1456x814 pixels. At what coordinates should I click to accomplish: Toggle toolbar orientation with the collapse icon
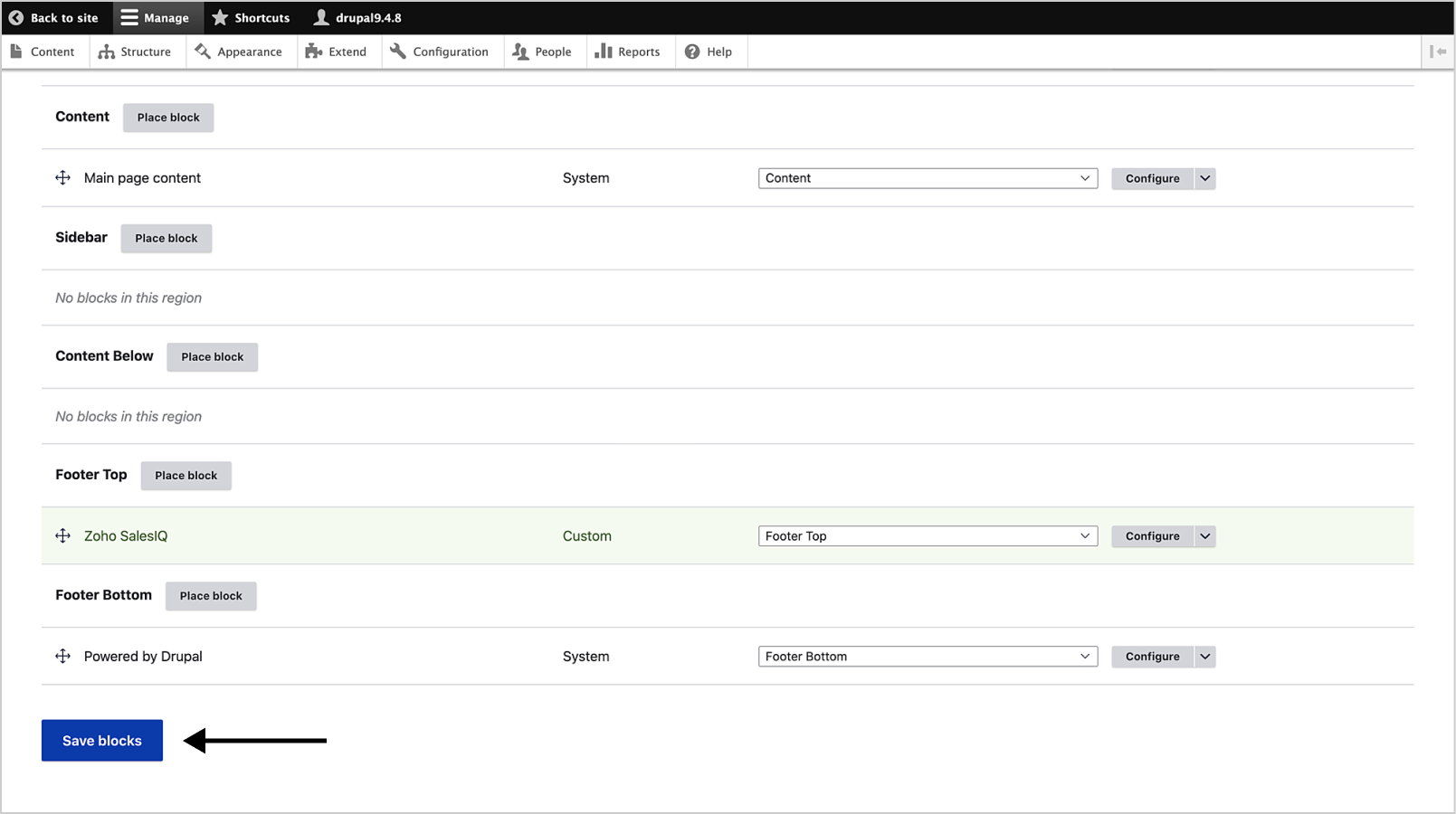click(x=1438, y=52)
